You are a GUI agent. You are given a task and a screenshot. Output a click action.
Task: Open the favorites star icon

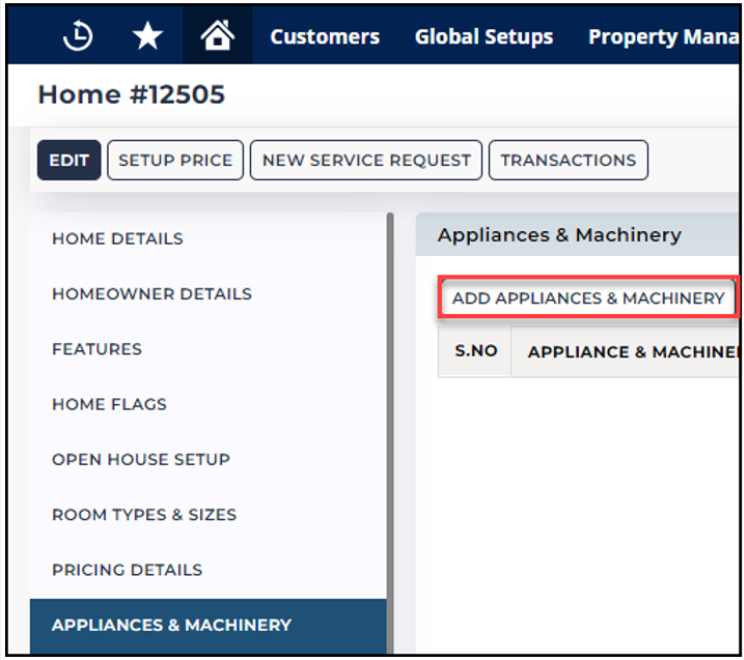pyautogui.click(x=148, y=36)
